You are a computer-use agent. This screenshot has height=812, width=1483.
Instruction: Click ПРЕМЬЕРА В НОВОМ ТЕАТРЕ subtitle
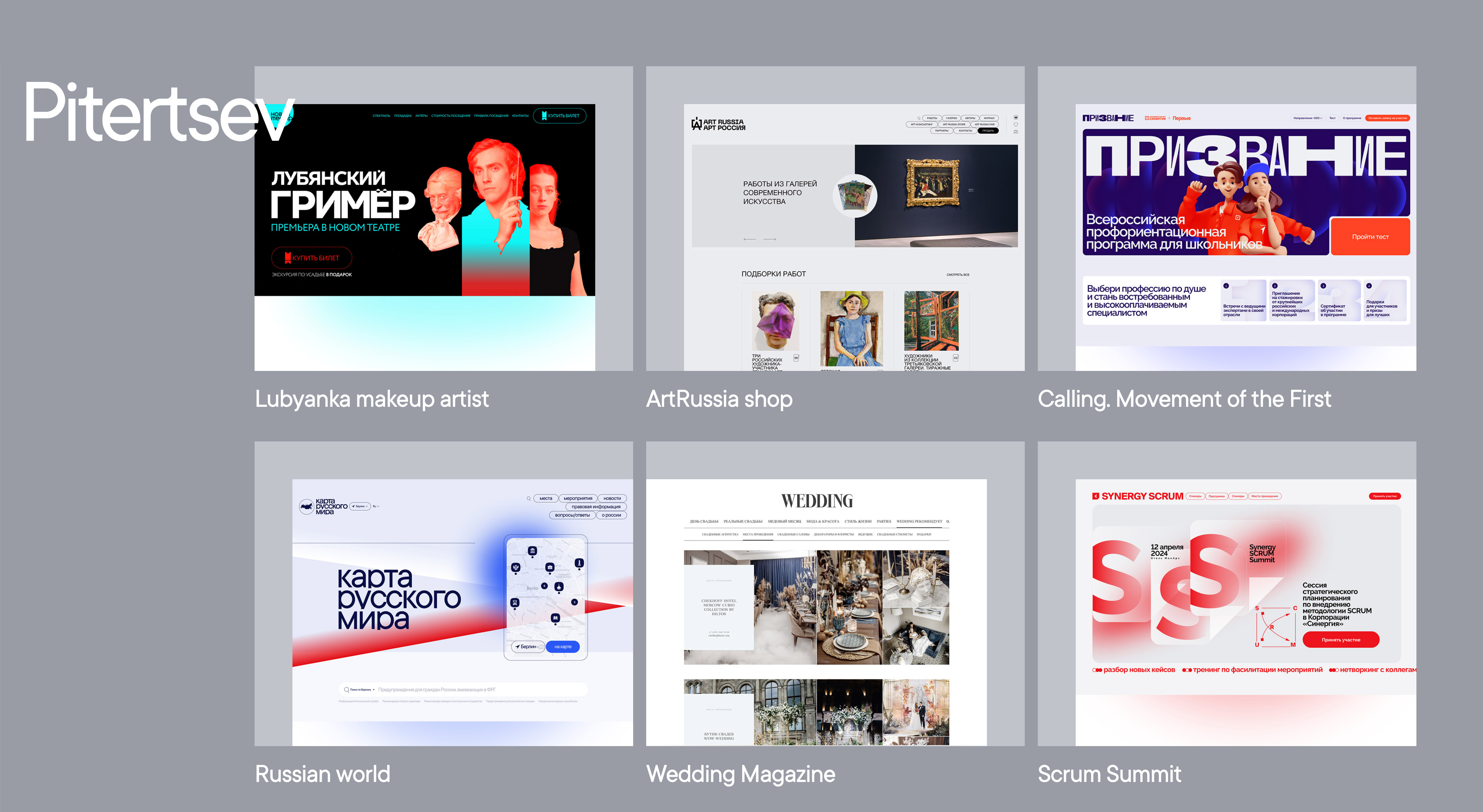(335, 227)
